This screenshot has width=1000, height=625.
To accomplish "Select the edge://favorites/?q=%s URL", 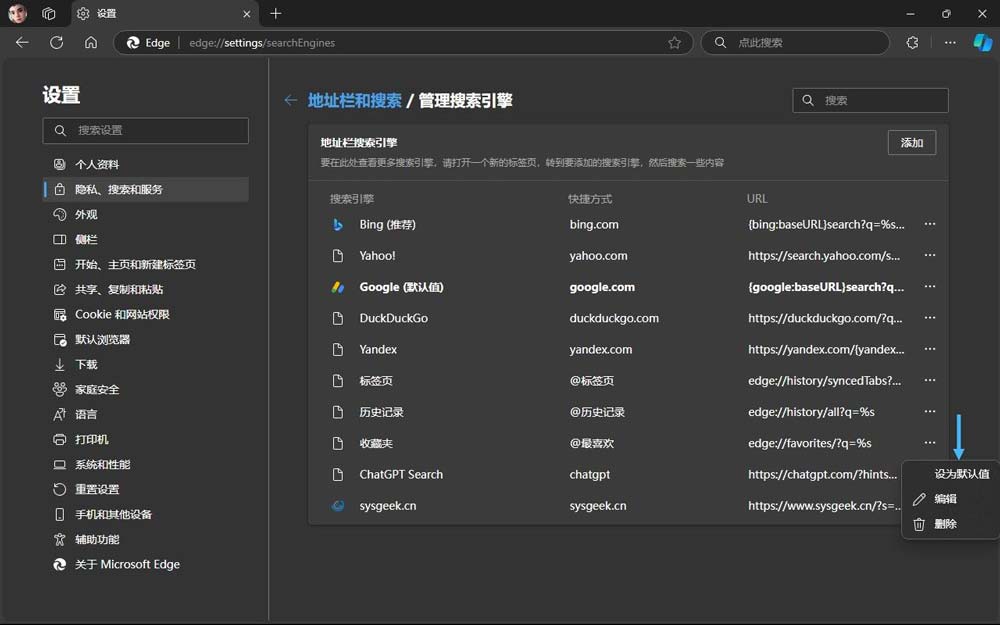I will [x=810, y=443].
